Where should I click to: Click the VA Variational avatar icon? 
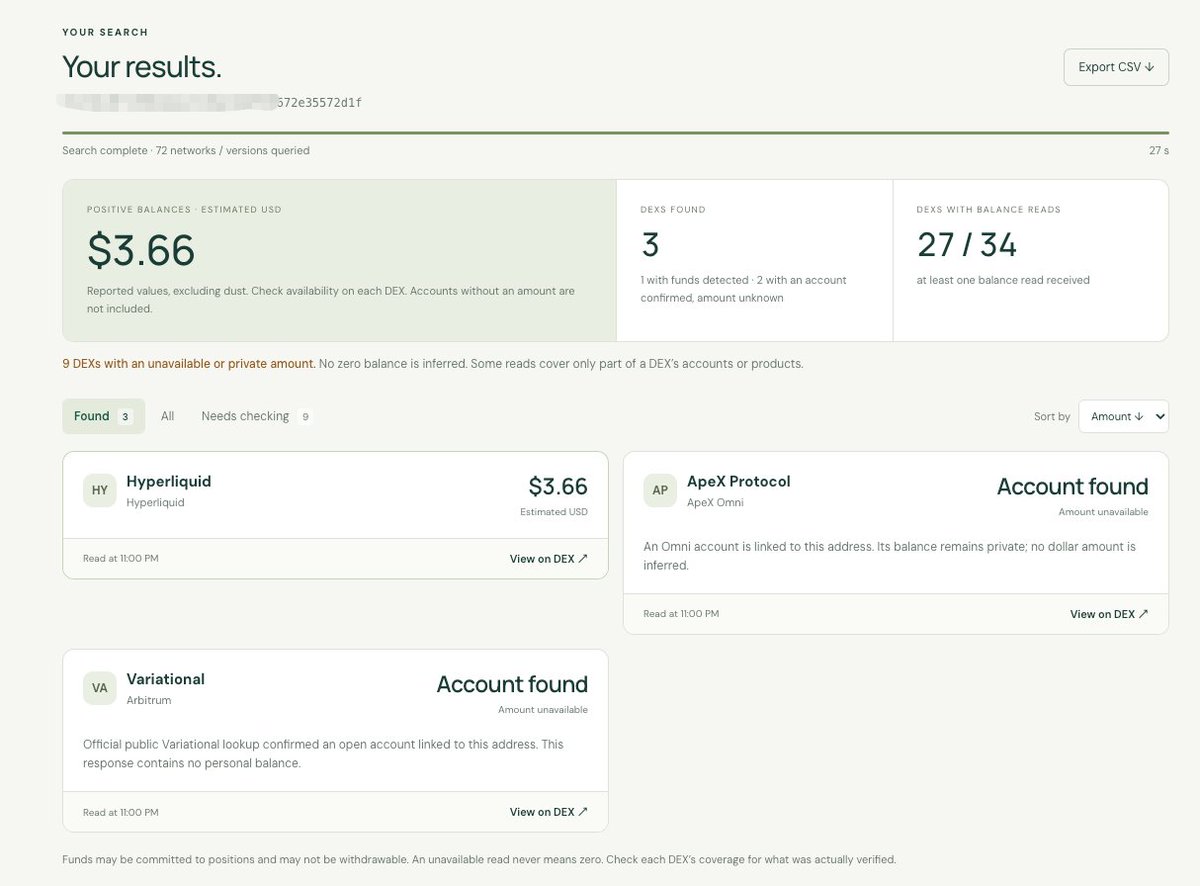[100, 688]
